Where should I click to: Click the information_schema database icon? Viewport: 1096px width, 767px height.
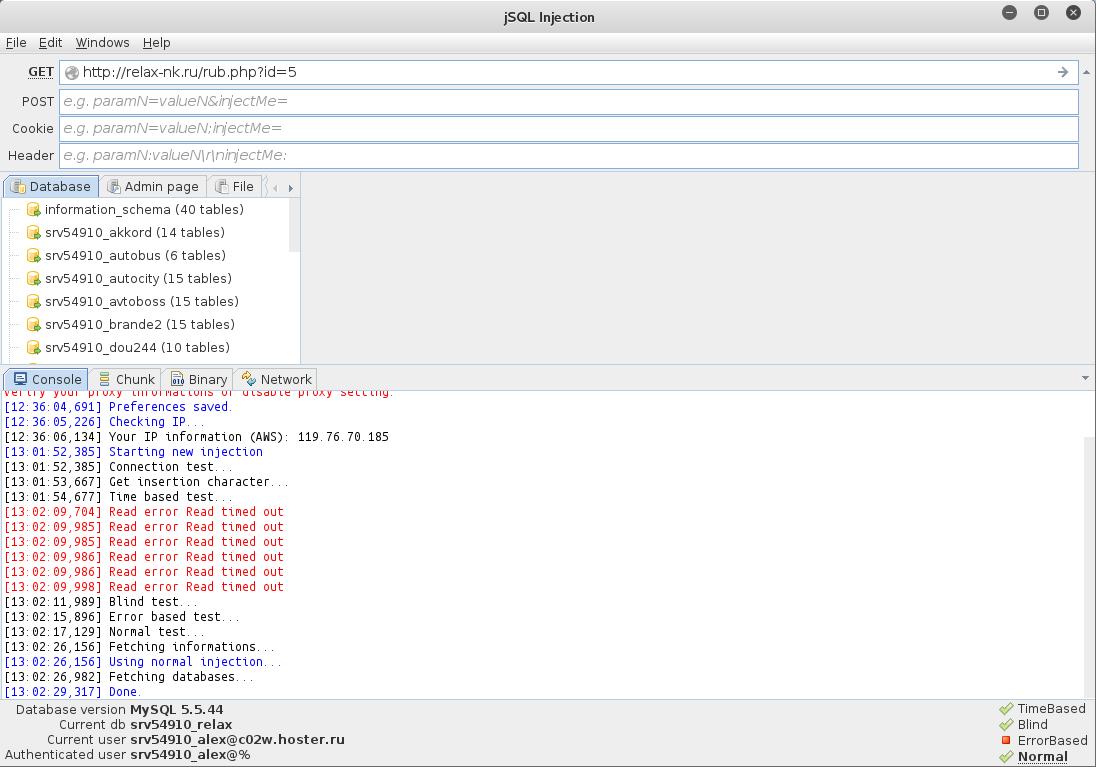[33, 210]
